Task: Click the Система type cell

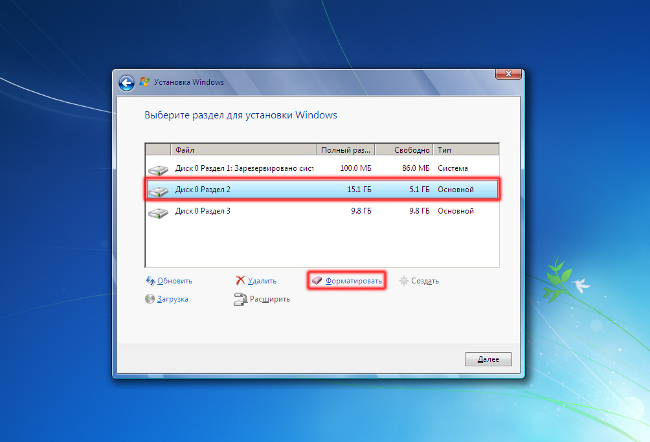Action: (x=453, y=168)
